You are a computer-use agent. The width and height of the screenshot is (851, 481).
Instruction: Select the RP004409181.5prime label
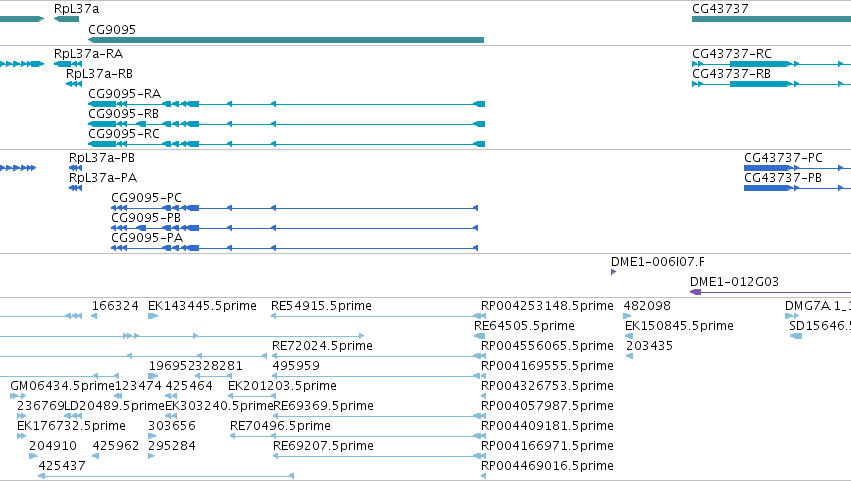click(x=547, y=427)
